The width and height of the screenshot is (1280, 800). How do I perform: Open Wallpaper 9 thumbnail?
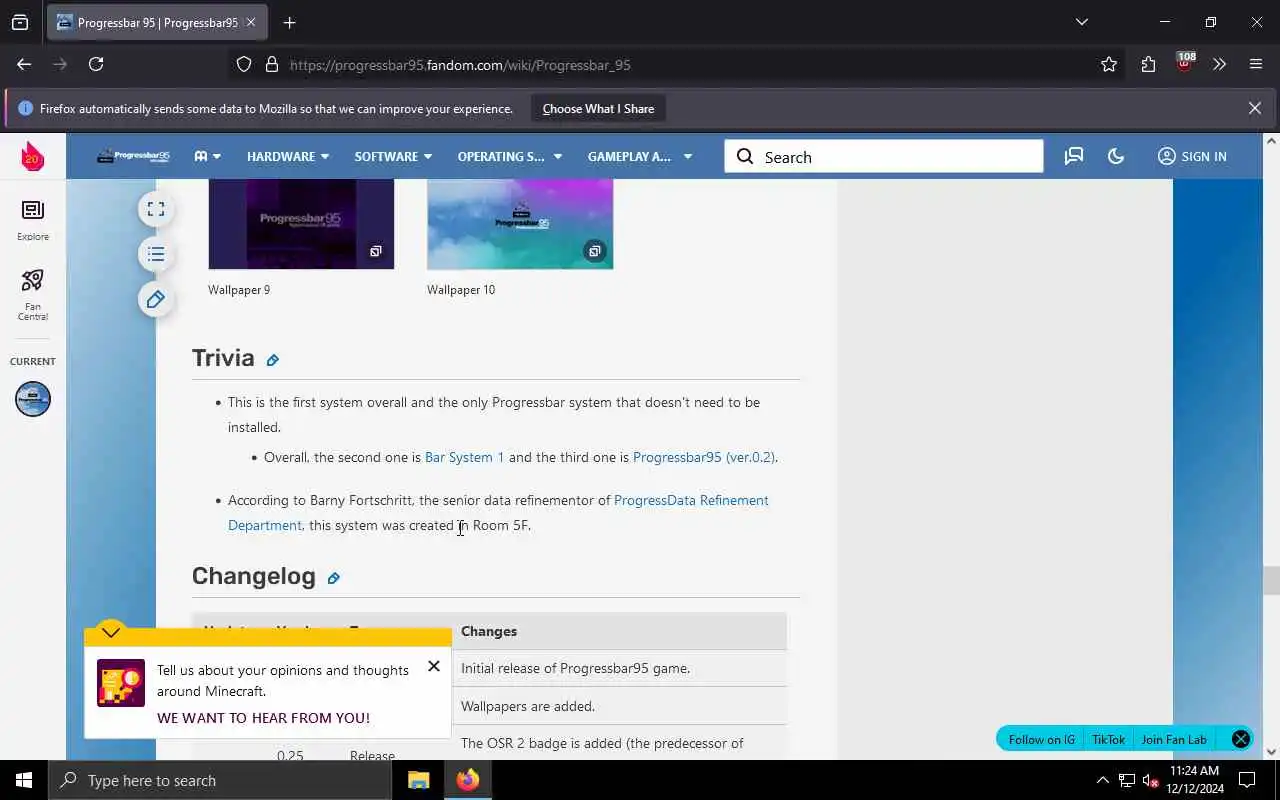pyautogui.click(x=301, y=224)
